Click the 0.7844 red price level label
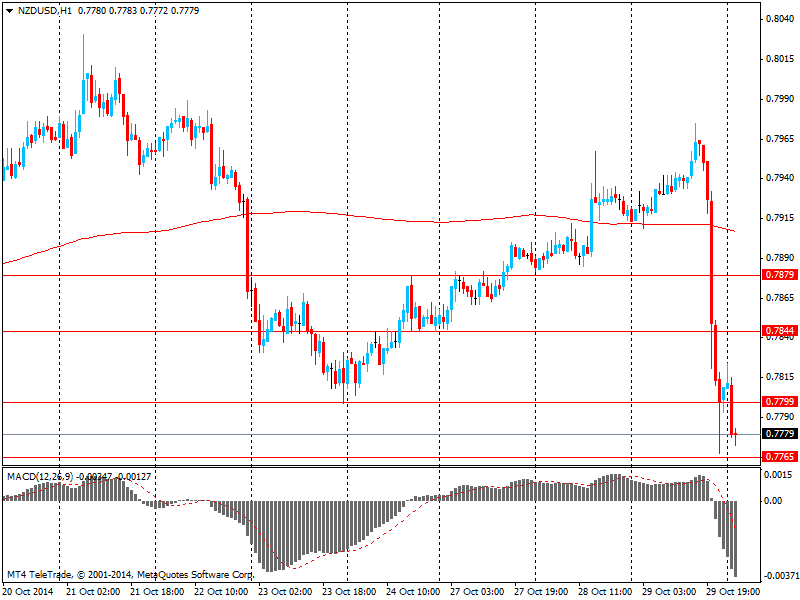 (x=780, y=331)
